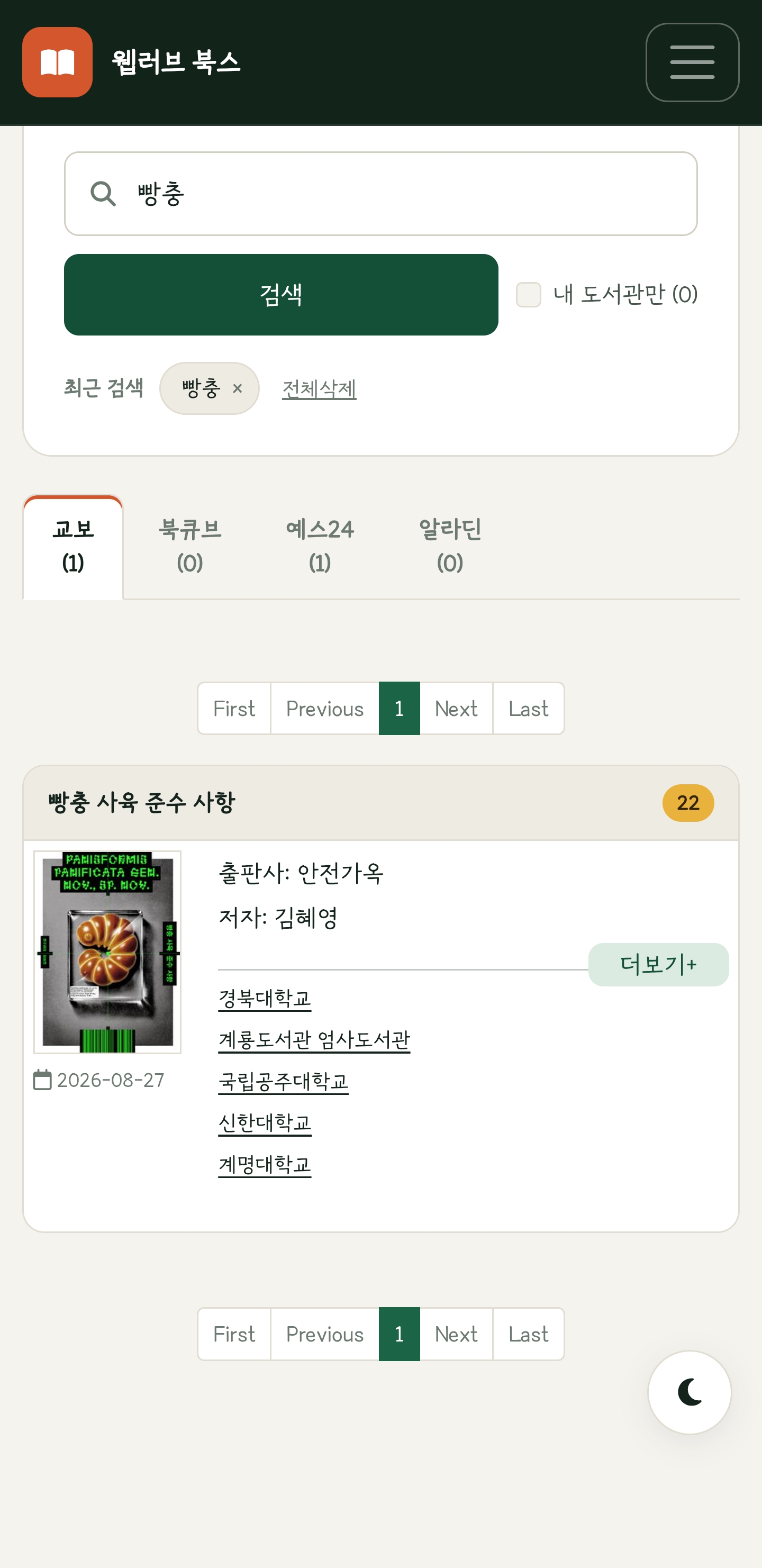Open the 국립공주대학교 link
The height and width of the screenshot is (1568, 762).
click(283, 1081)
